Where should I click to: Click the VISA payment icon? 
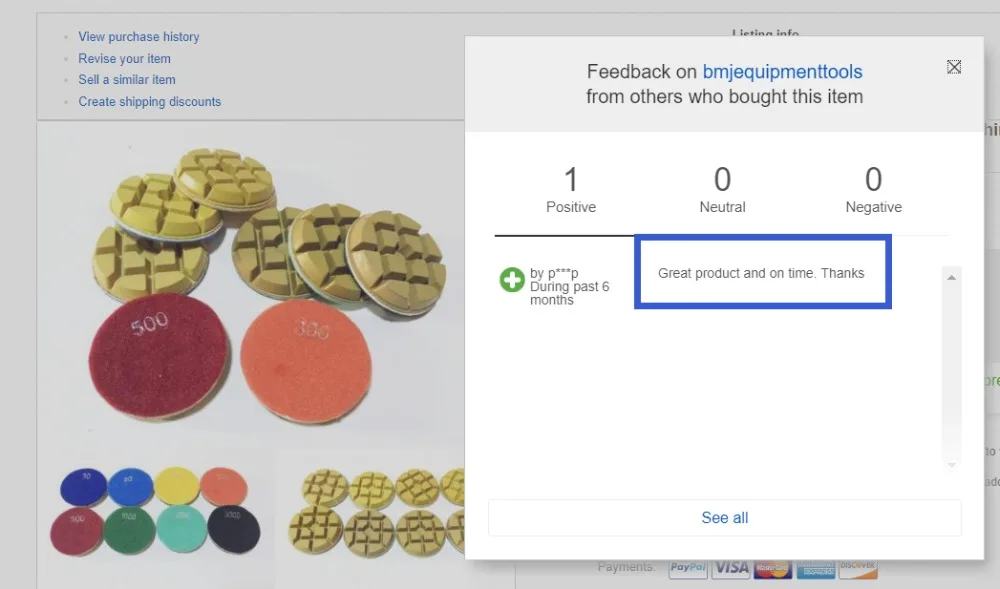[730, 569]
